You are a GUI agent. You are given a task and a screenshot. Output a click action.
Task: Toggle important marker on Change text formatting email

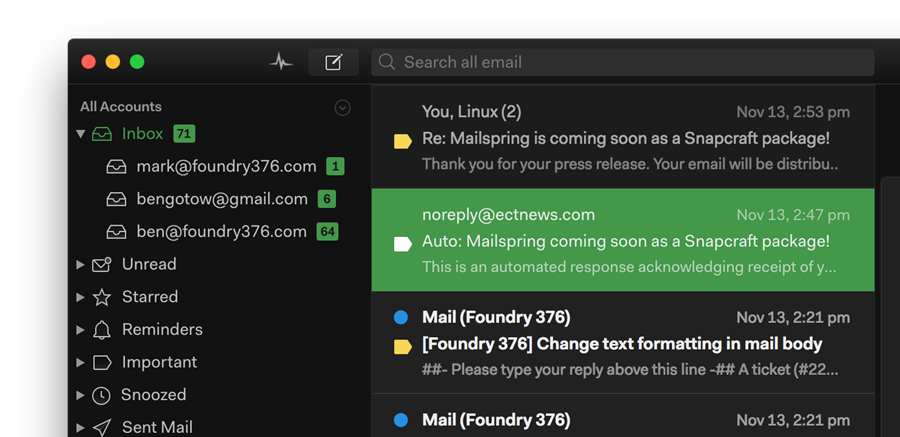pyautogui.click(x=403, y=347)
